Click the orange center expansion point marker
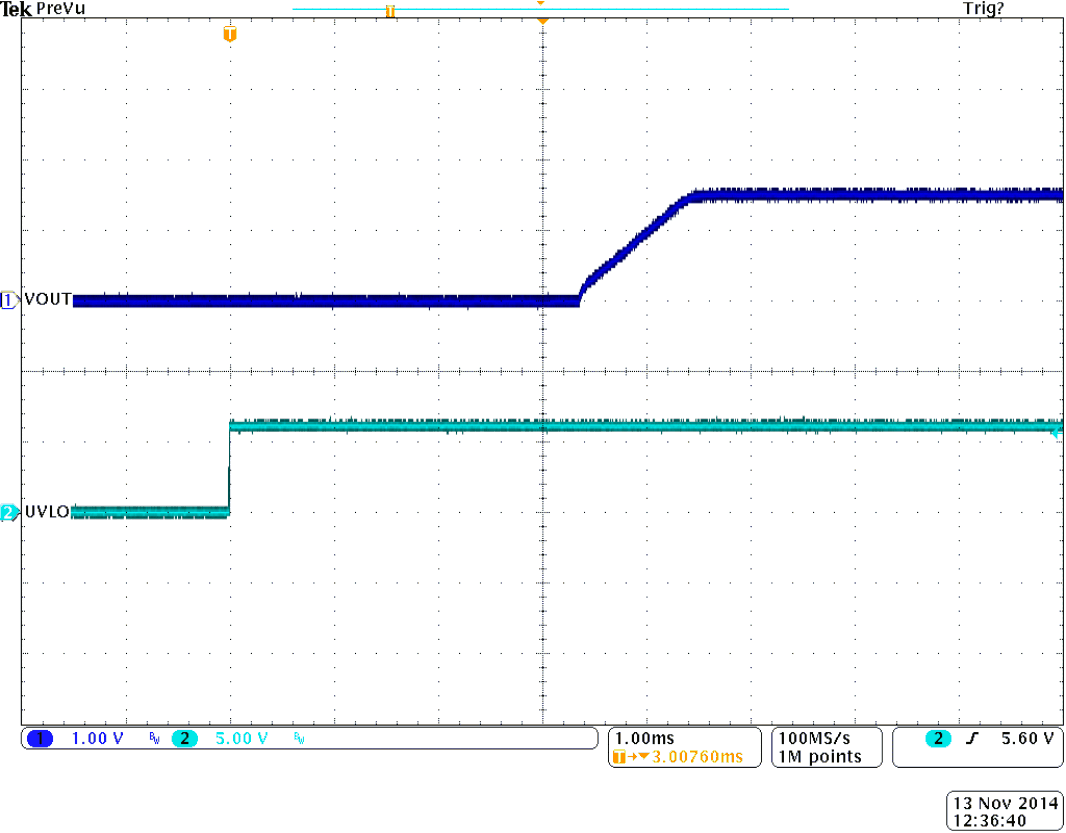This screenshot has width=1066, height=833. pos(542,21)
